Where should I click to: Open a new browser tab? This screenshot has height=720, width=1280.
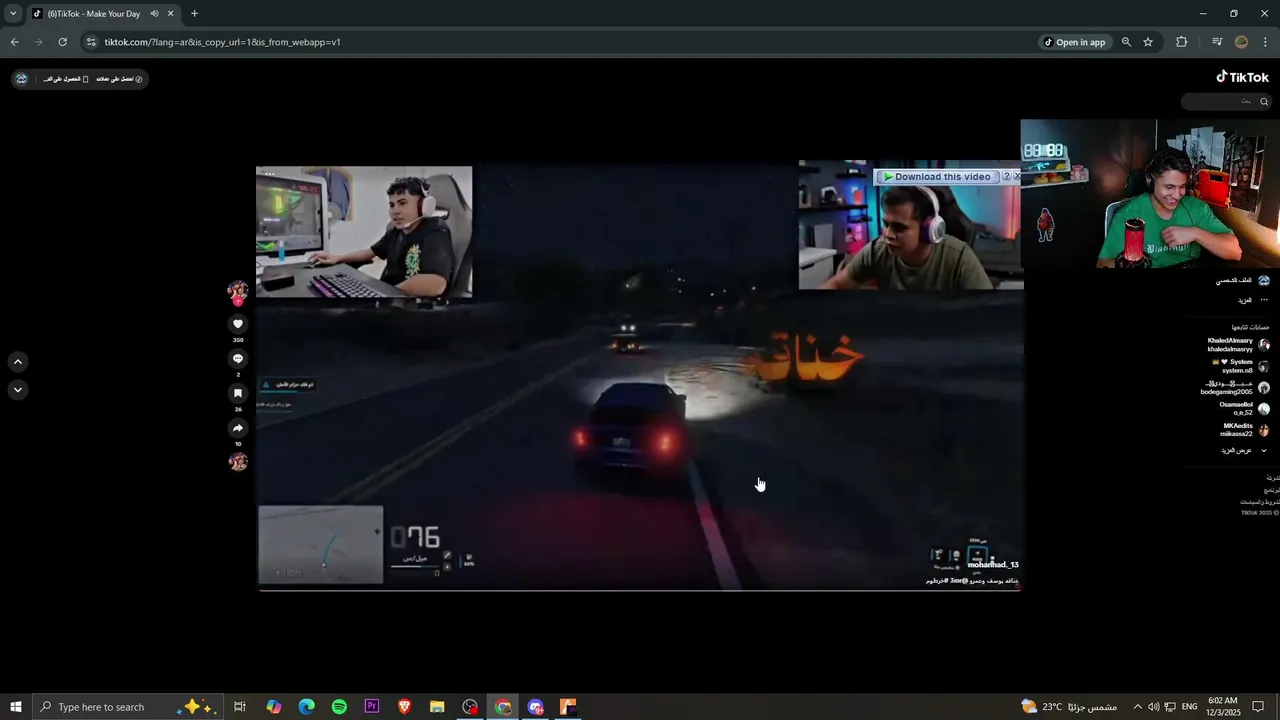(x=194, y=14)
